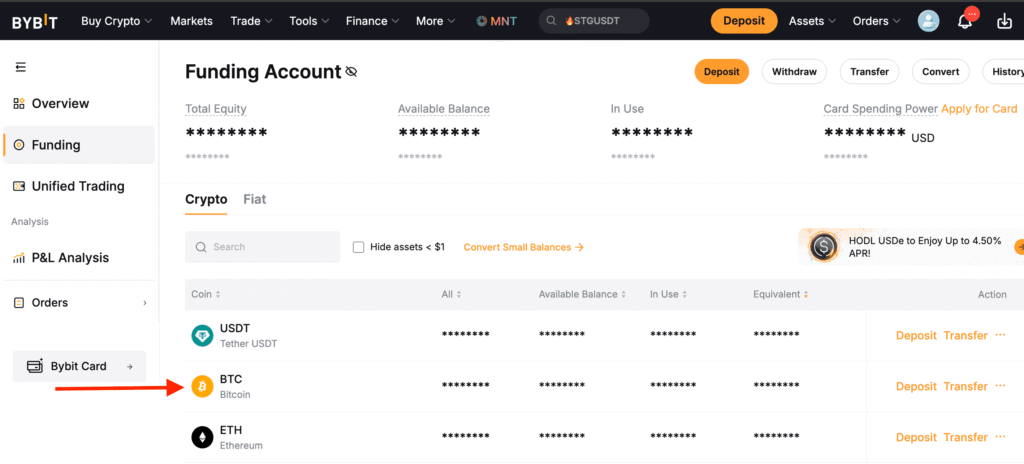Click Deposit for ETH row
The image size is (1024, 464).
click(x=916, y=437)
